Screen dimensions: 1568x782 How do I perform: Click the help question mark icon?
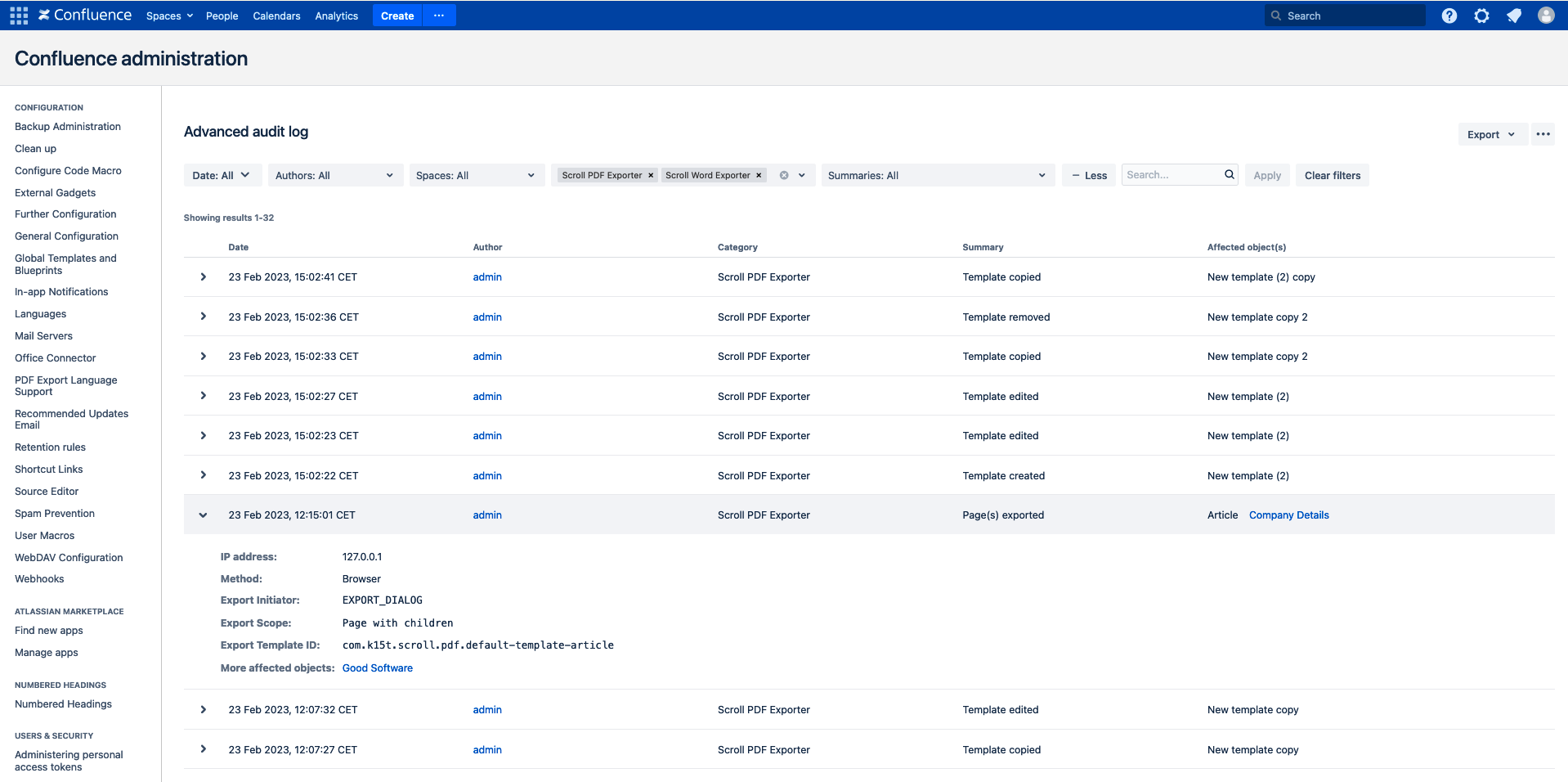click(1449, 16)
